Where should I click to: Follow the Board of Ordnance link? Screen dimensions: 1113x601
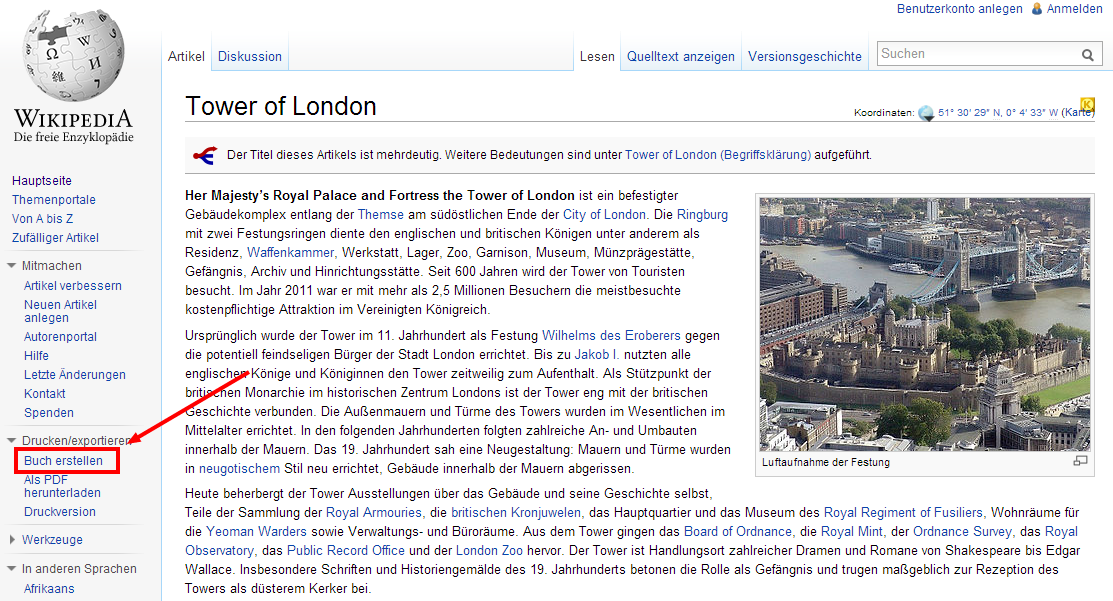738,531
